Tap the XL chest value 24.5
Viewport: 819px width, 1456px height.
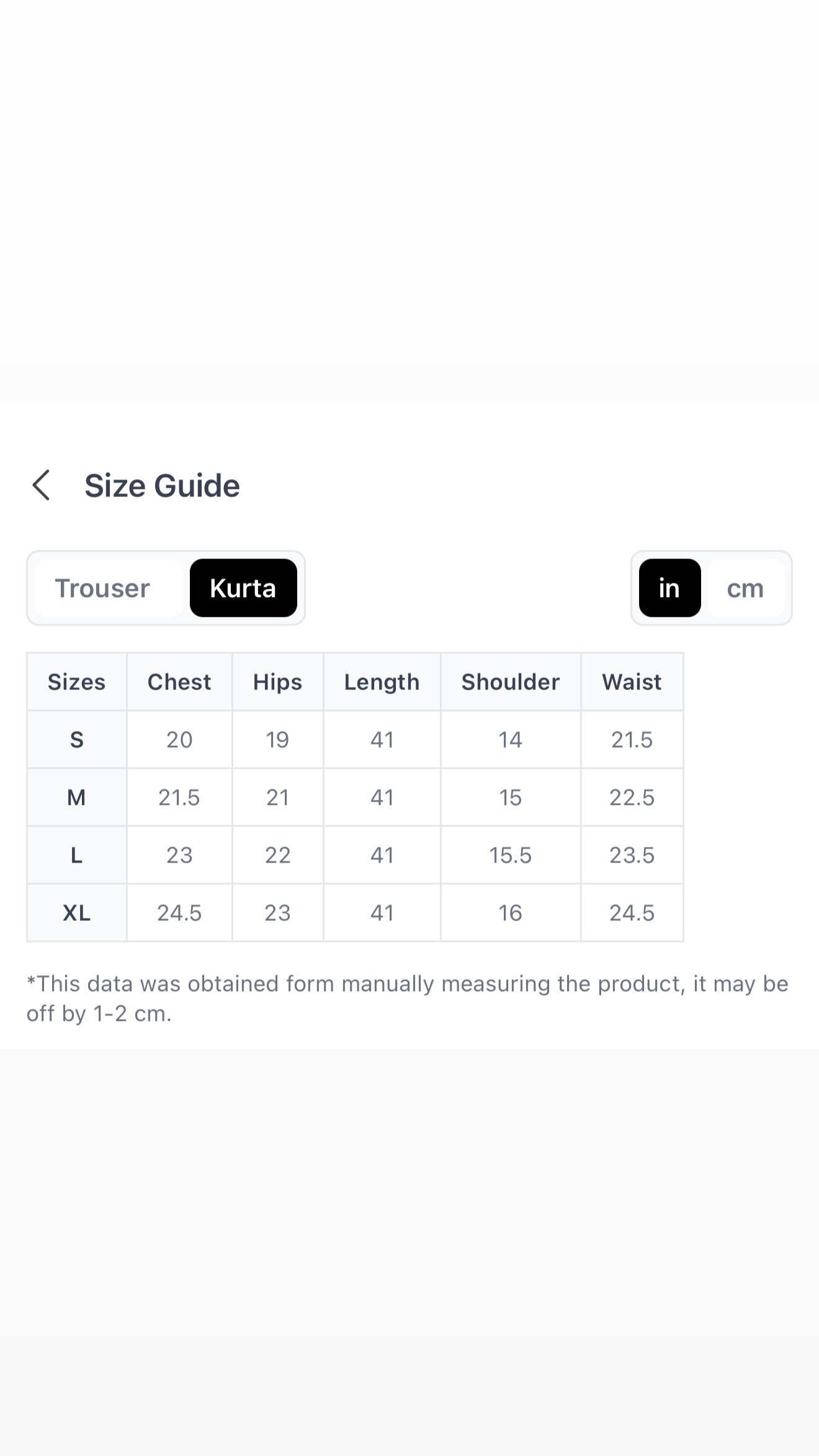point(179,912)
